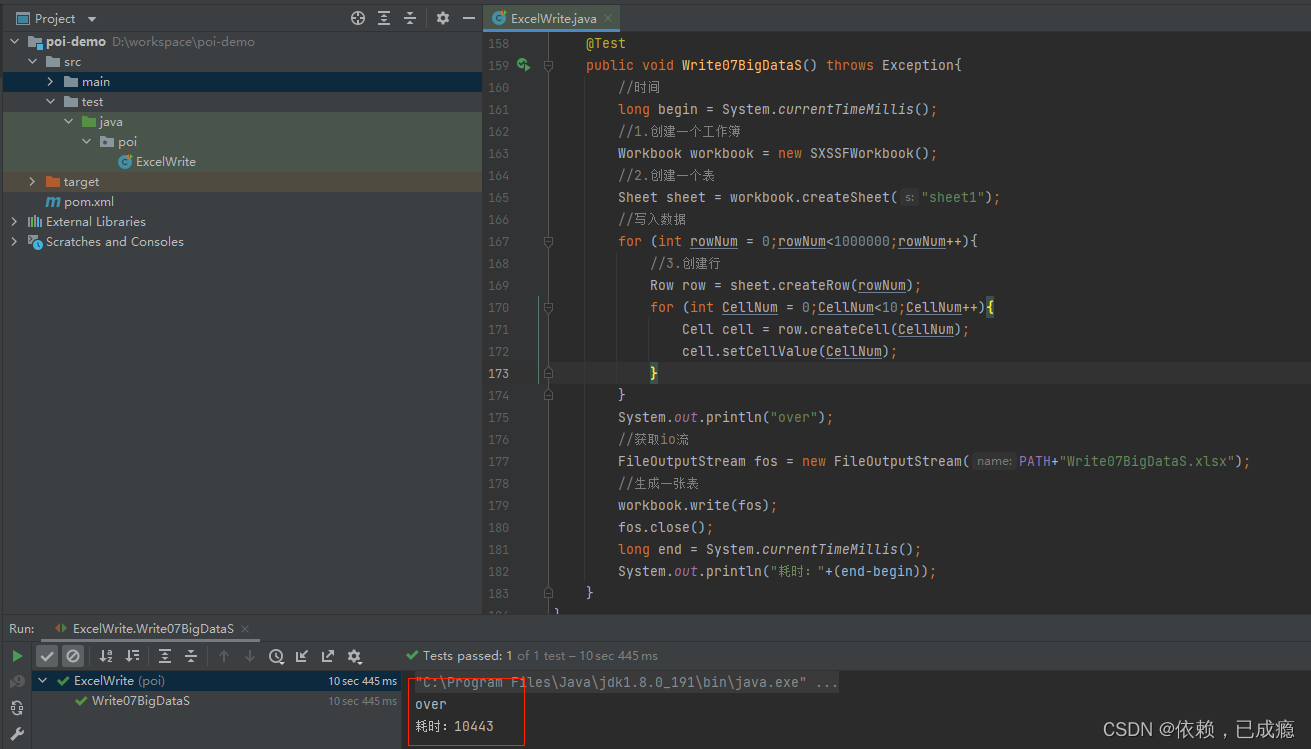1311x749 pixels.
Task: Click the SXSSFWorkbook constructor call in the code
Action: (x=870, y=154)
